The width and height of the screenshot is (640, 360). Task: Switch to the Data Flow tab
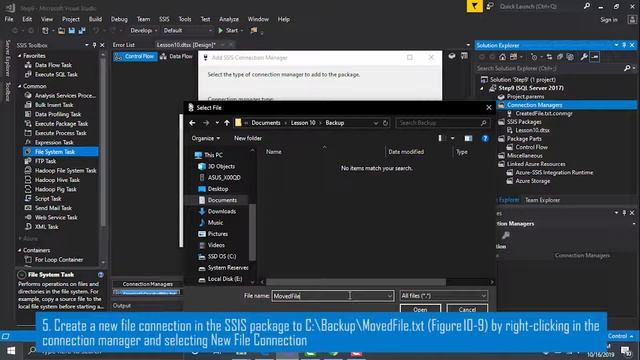tap(176, 56)
